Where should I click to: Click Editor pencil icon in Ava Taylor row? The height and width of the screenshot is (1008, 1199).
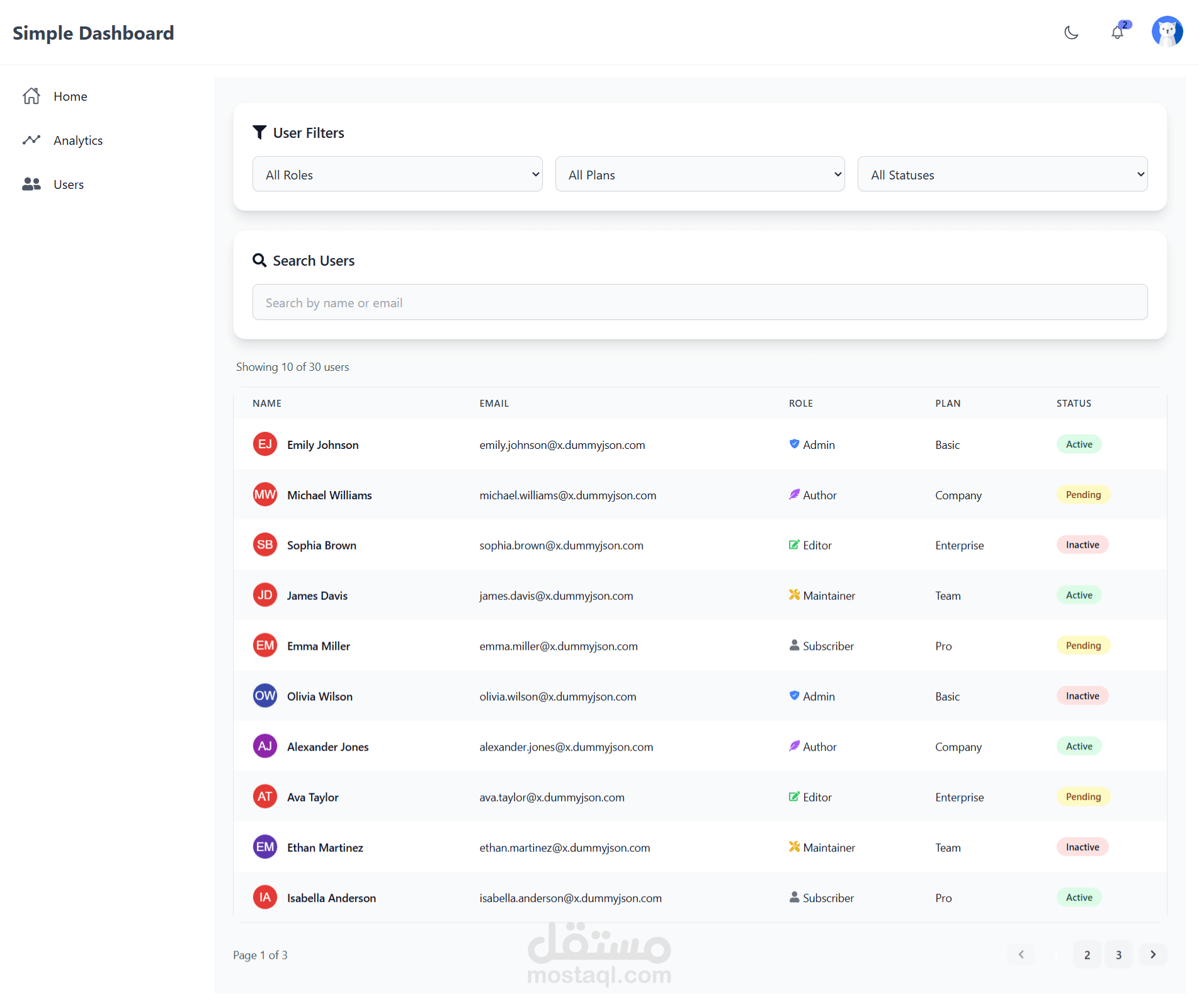pos(794,796)
